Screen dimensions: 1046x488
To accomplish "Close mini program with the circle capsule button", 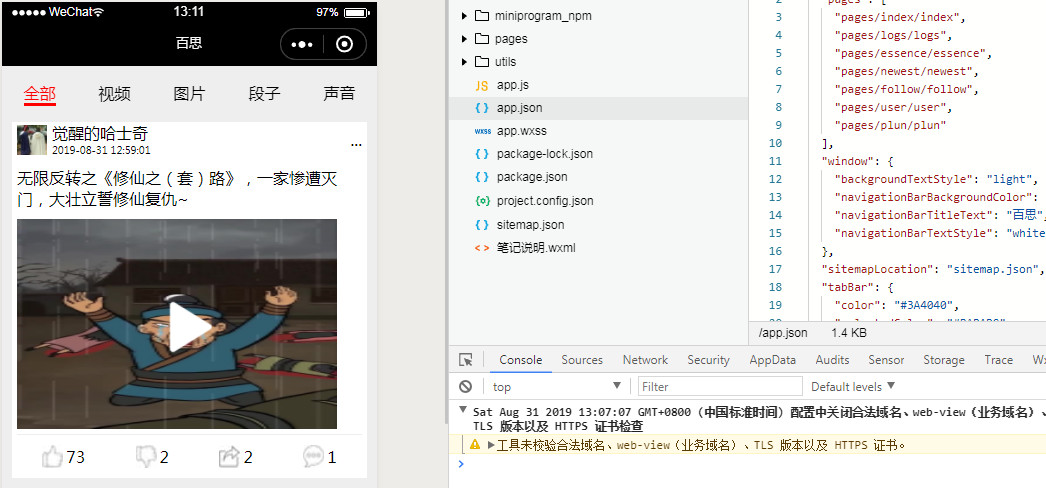I will click(344, 44).
